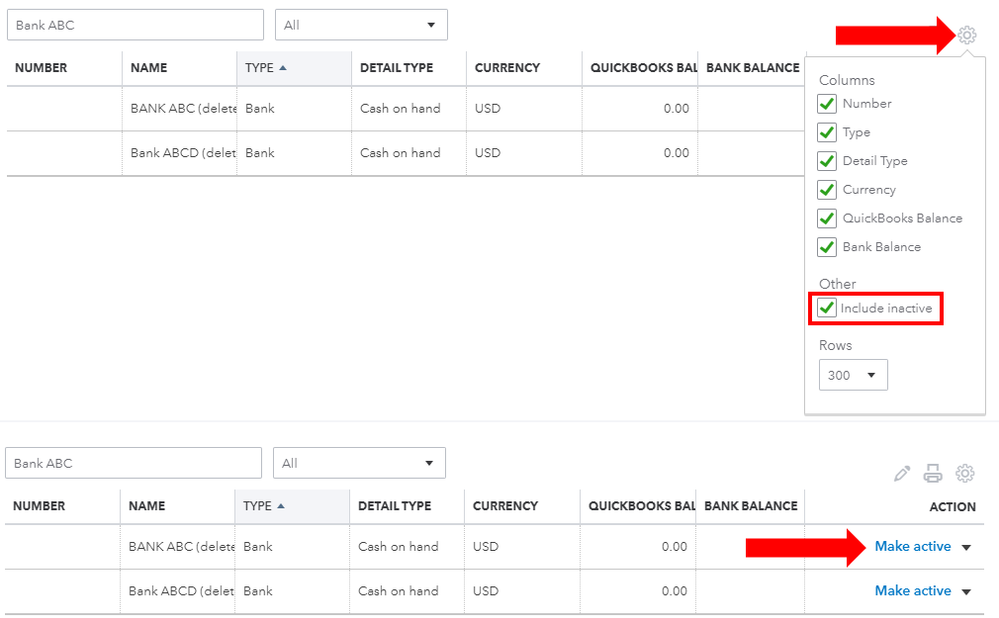Open the lower All filter dropdown
Viewport: 999px width, 618px height.
click(x=359, y=463)
